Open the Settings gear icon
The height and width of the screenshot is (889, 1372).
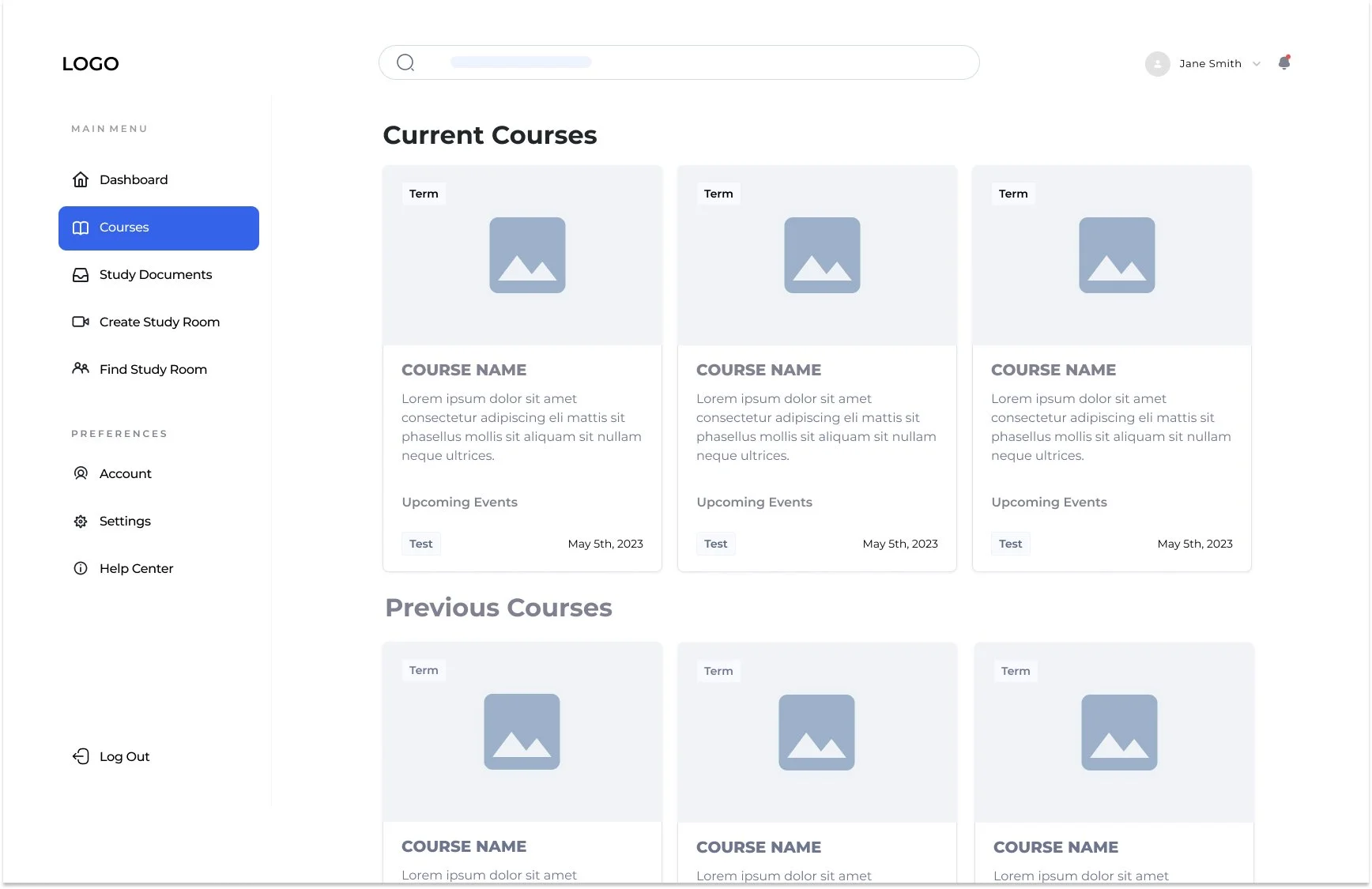pyautogui.click(x=81, y=521)
